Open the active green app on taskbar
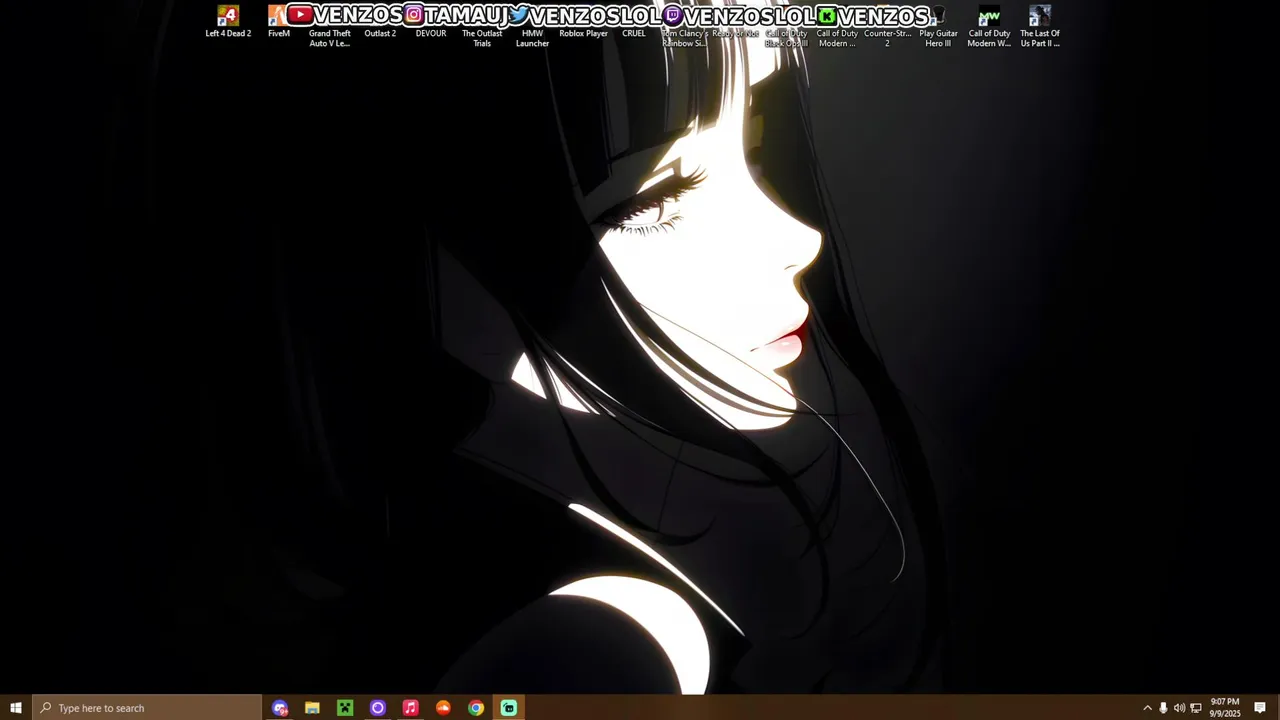Image resolution: width=1280 pixels, height=720 pixels. (x=509, y=708)
